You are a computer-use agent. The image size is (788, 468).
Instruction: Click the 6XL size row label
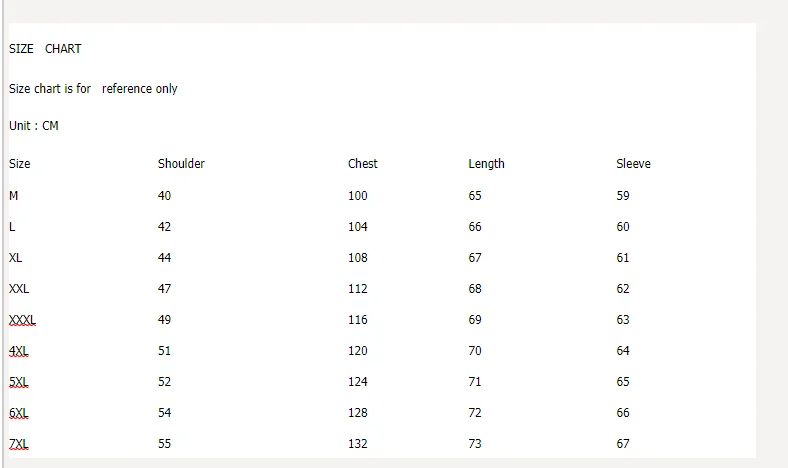(x=19, y=413)
